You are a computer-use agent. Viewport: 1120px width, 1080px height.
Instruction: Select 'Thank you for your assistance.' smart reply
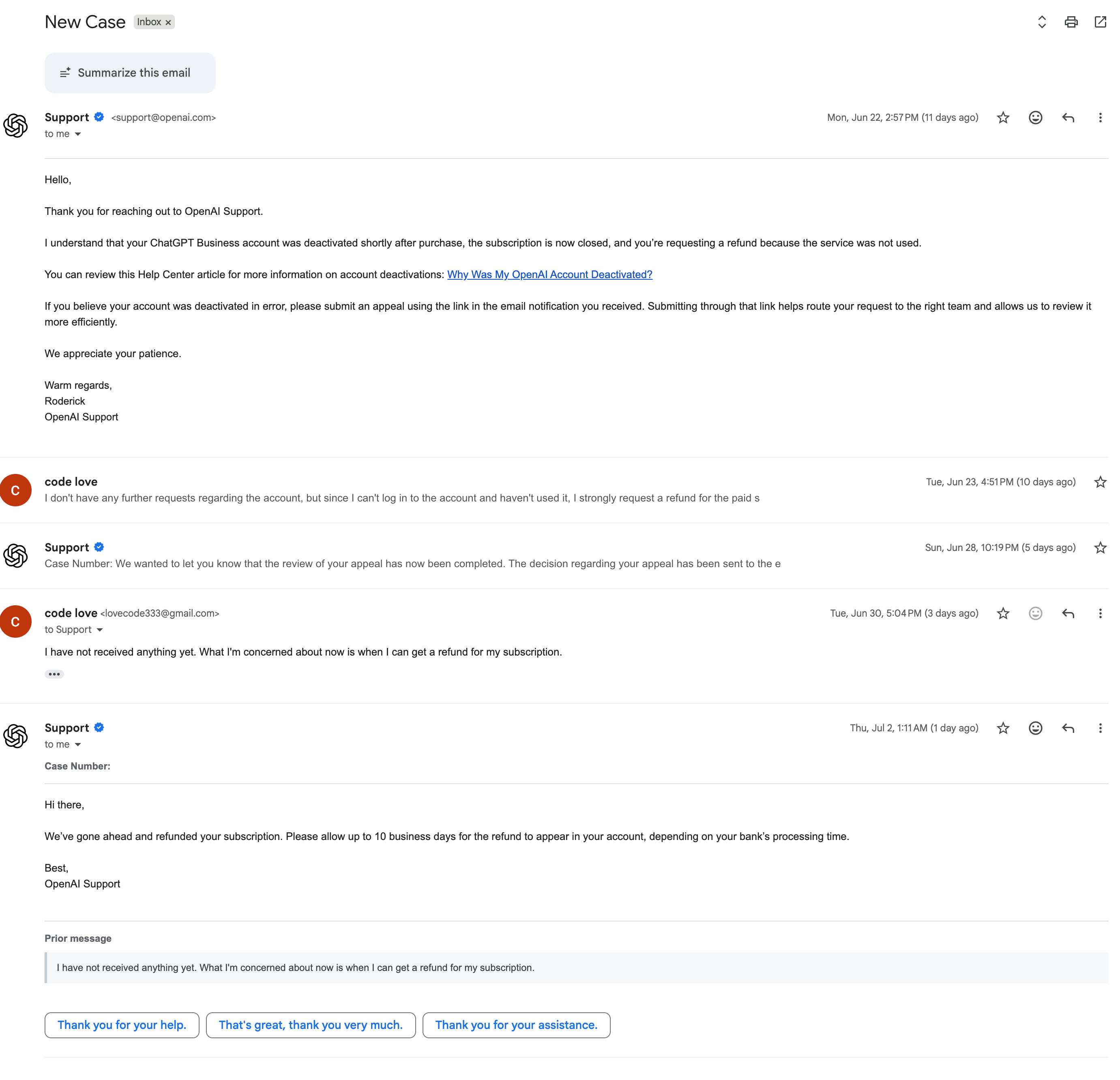click(x=517, y=1025)
